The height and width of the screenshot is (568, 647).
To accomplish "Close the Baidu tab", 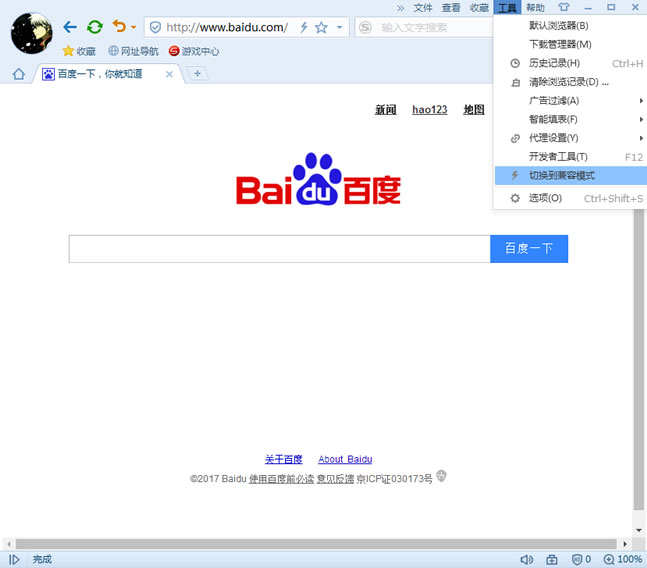I will (169, 74).
